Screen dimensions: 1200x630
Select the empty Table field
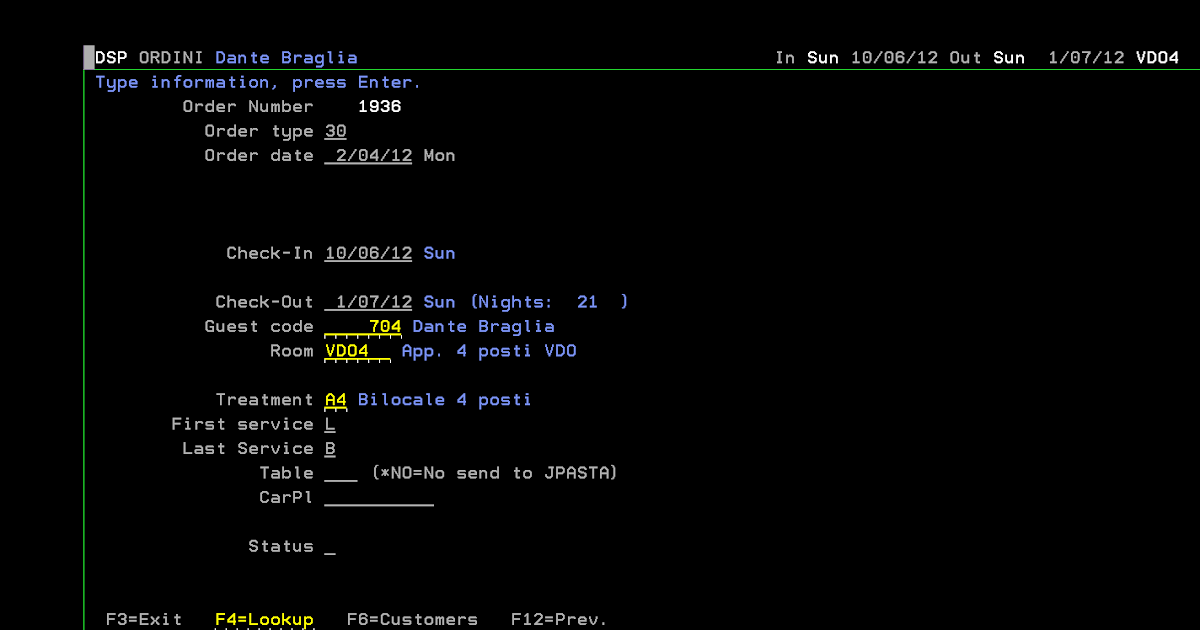[x=340, y=472]
